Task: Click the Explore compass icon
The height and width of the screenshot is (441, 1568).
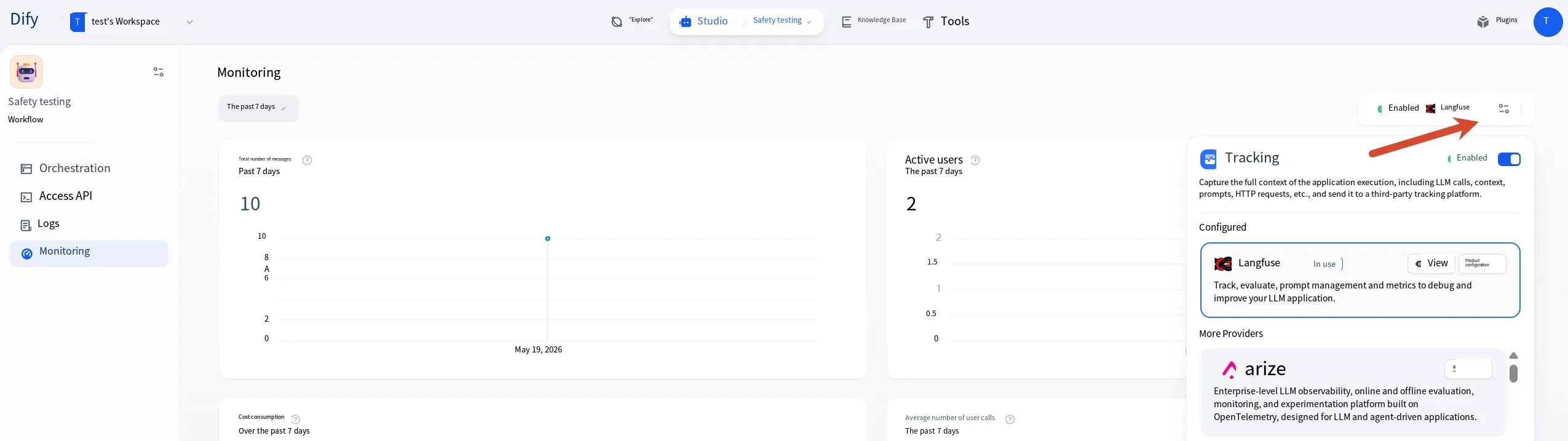Action: click(617, 22)
